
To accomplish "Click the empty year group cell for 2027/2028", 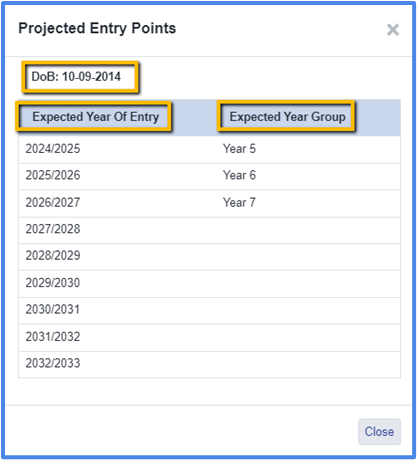I will [308, 230].
